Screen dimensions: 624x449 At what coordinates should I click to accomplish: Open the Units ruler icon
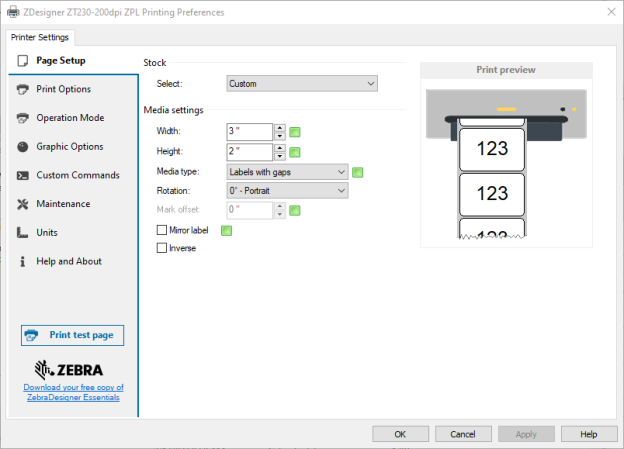[22, 232]
